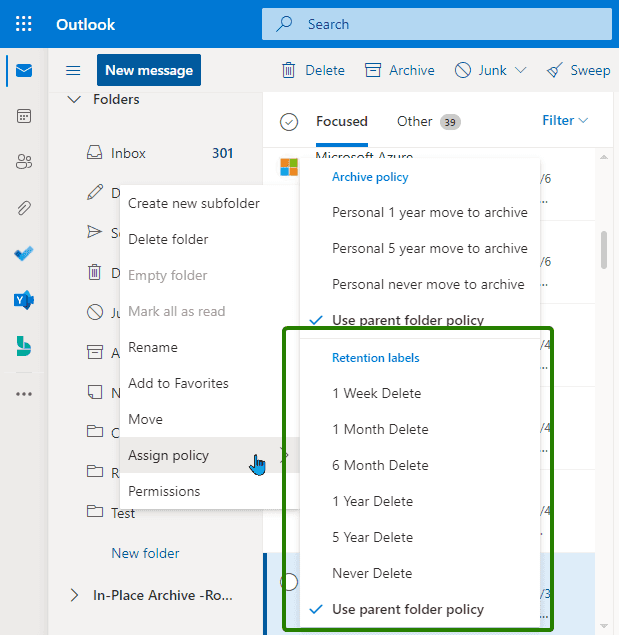Click the search magnifier icon
Screen dimensions: 619x635
coord(284,24)
